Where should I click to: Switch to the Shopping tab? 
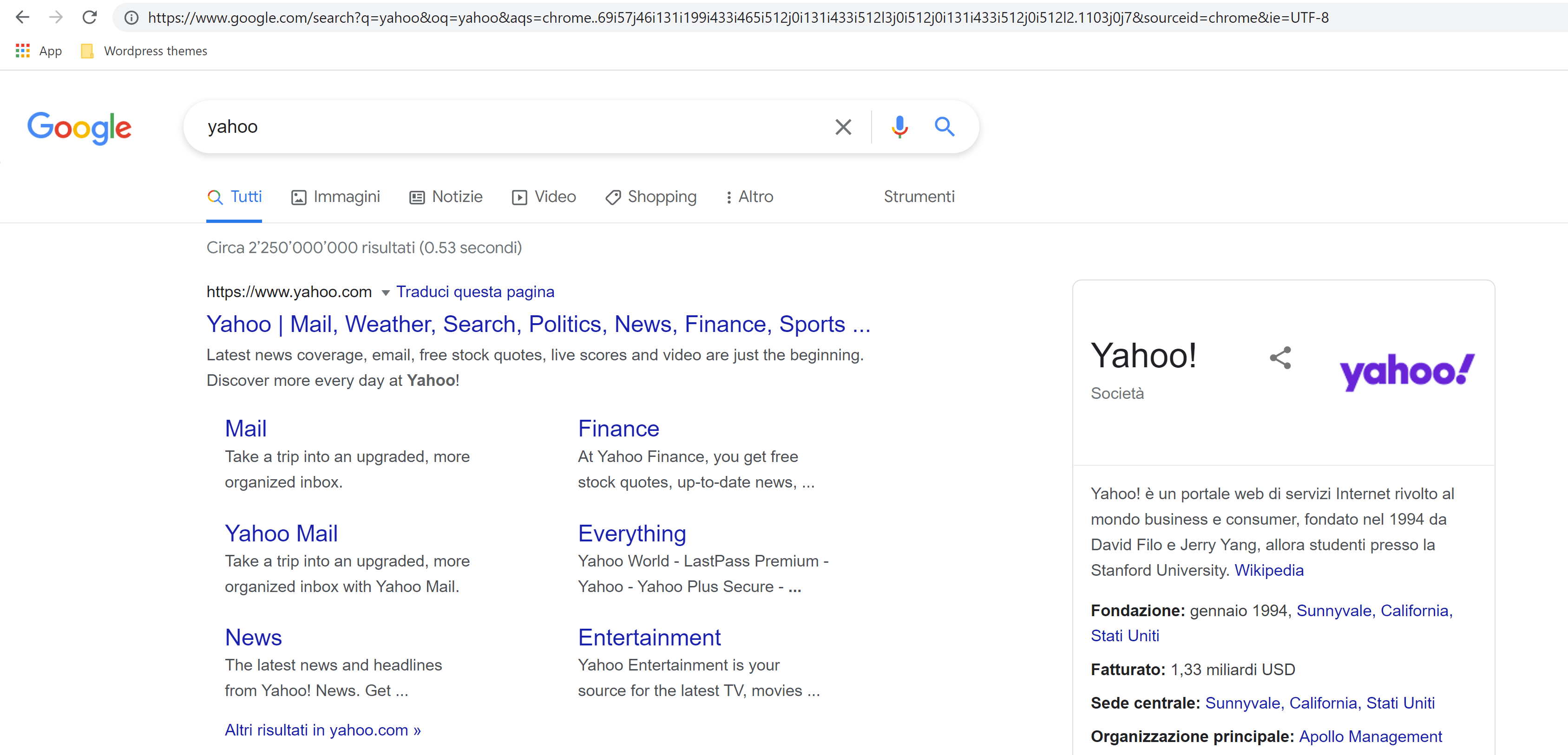click(651, 197)
